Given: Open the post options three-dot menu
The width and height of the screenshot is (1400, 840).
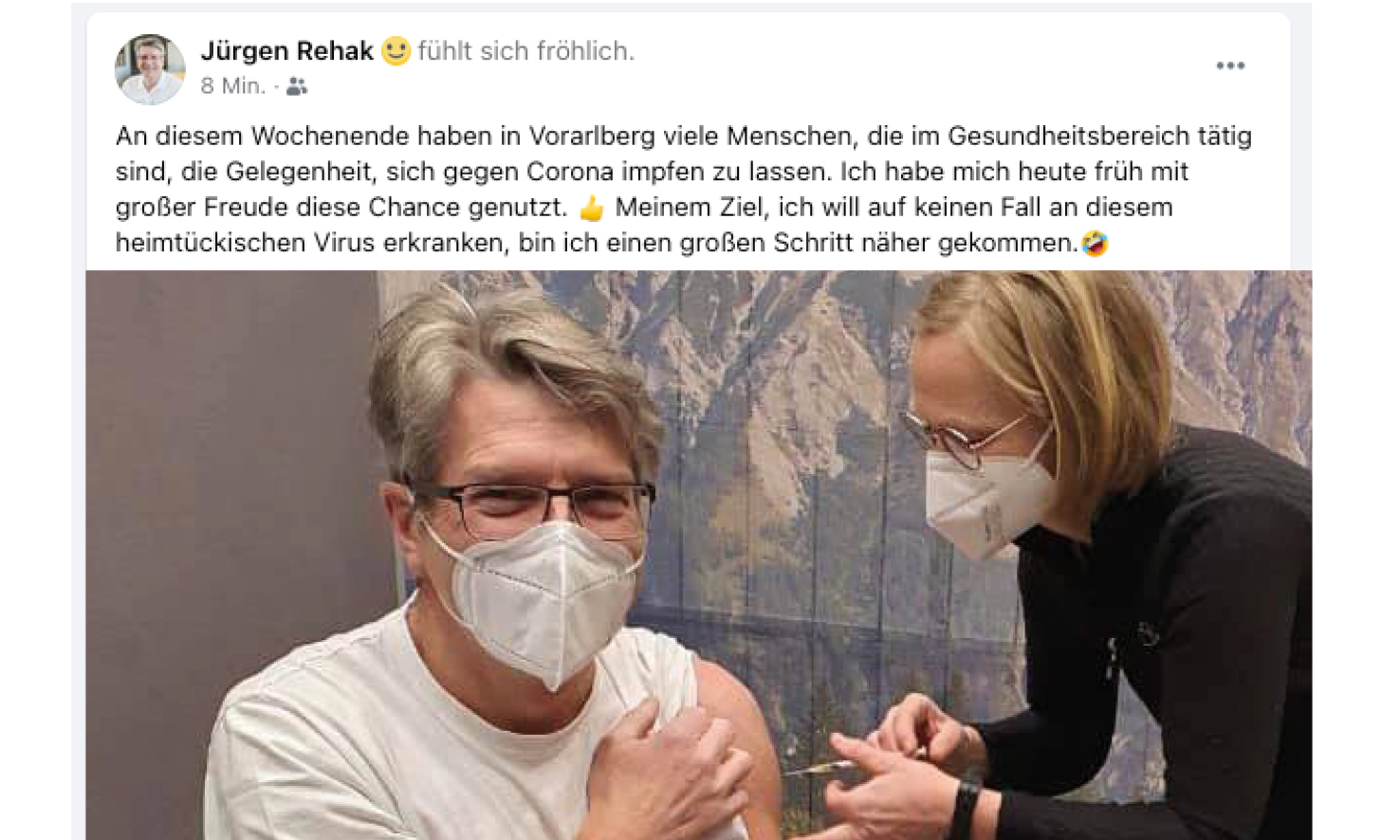Looking at the screenshot, I should click(1230, 65).
